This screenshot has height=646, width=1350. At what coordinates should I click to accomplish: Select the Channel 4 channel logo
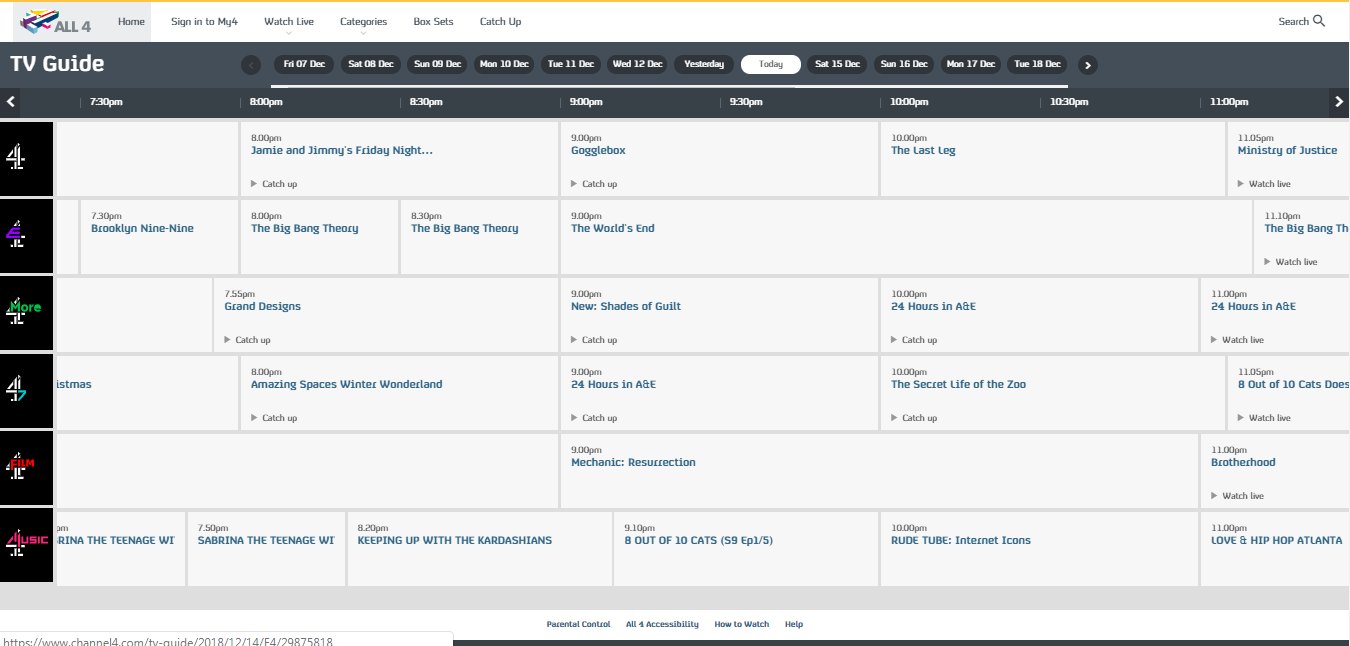tap(26, 159)
